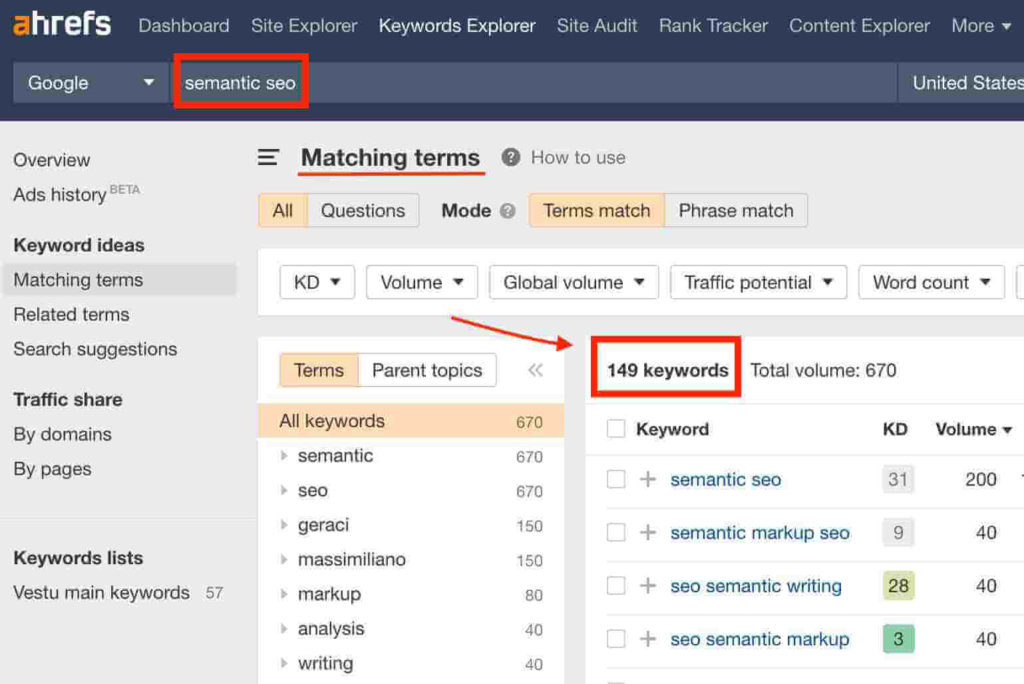The width and height of the screenshot is (1024, 684).
Task: Click the semantic seo search input field
Action: (240, 83)
